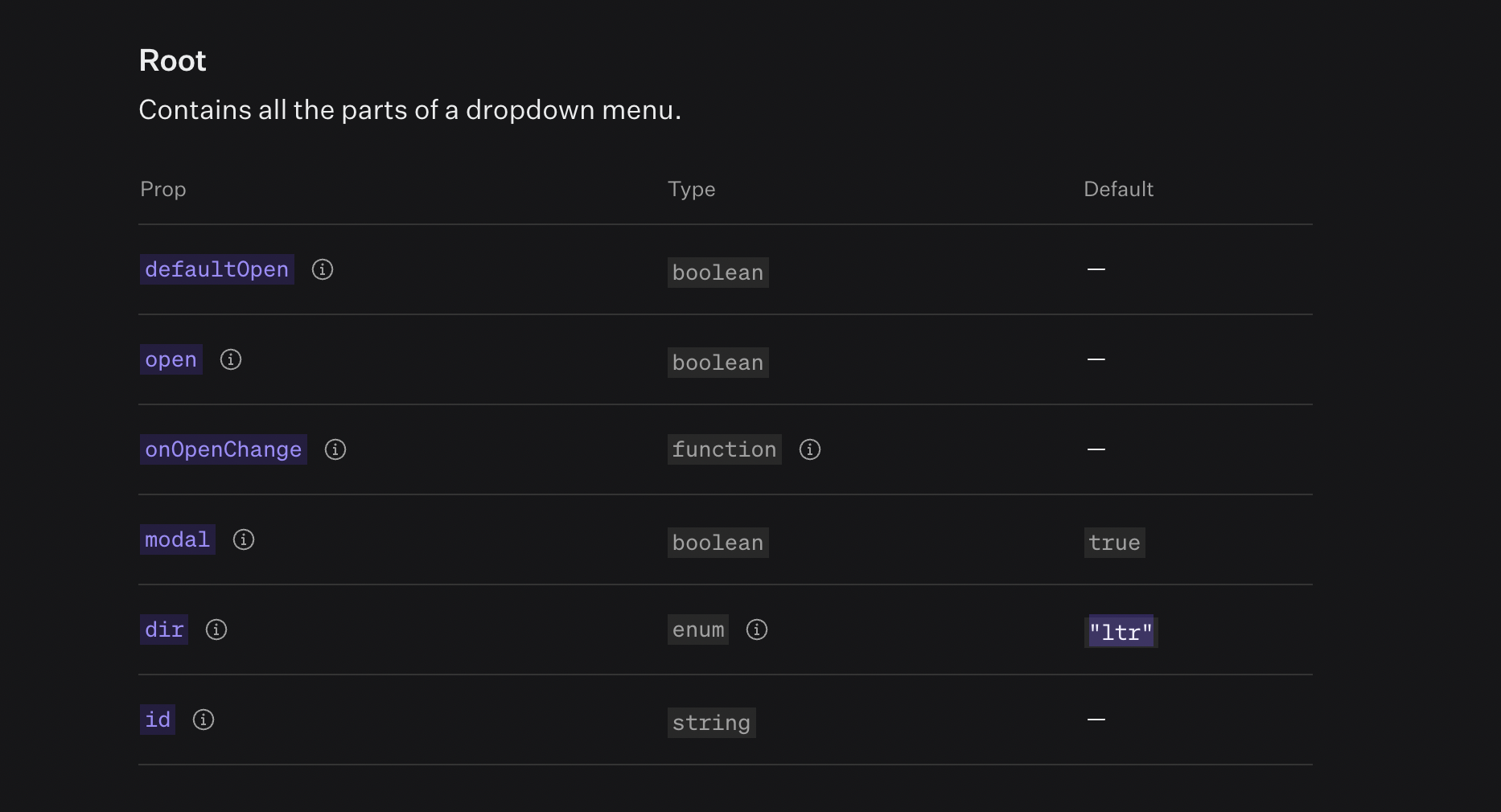Click the info icon beside the enum type
This screenshot has width=1501, height=812.
tap(756, 630)
